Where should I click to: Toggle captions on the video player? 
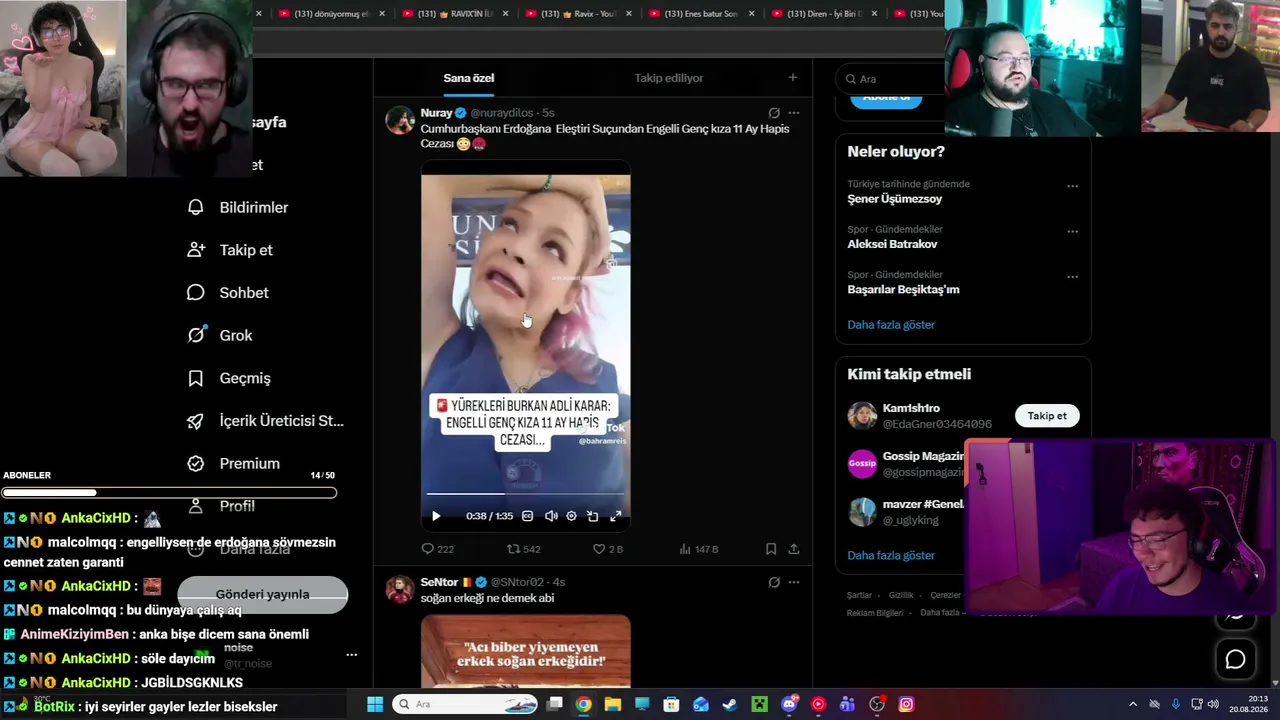click(527, 516)
